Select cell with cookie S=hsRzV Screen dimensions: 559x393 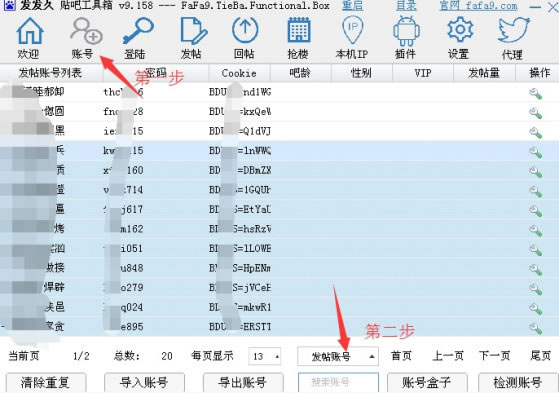point(240,229)
